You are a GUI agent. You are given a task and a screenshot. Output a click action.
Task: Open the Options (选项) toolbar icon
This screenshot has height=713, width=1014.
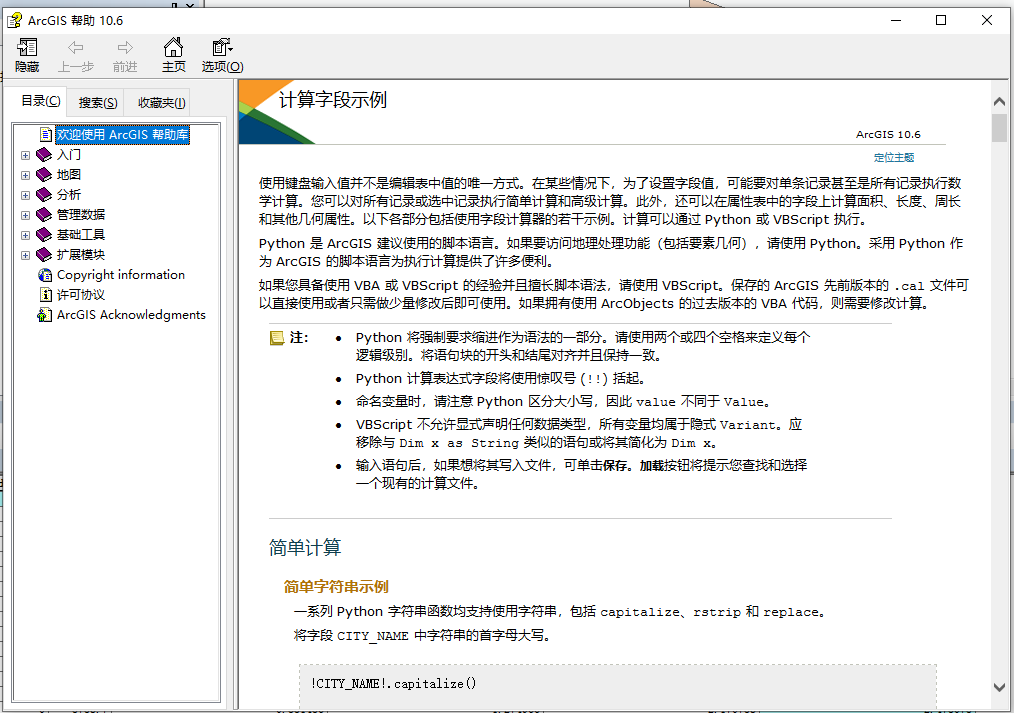tap(222, 47)
